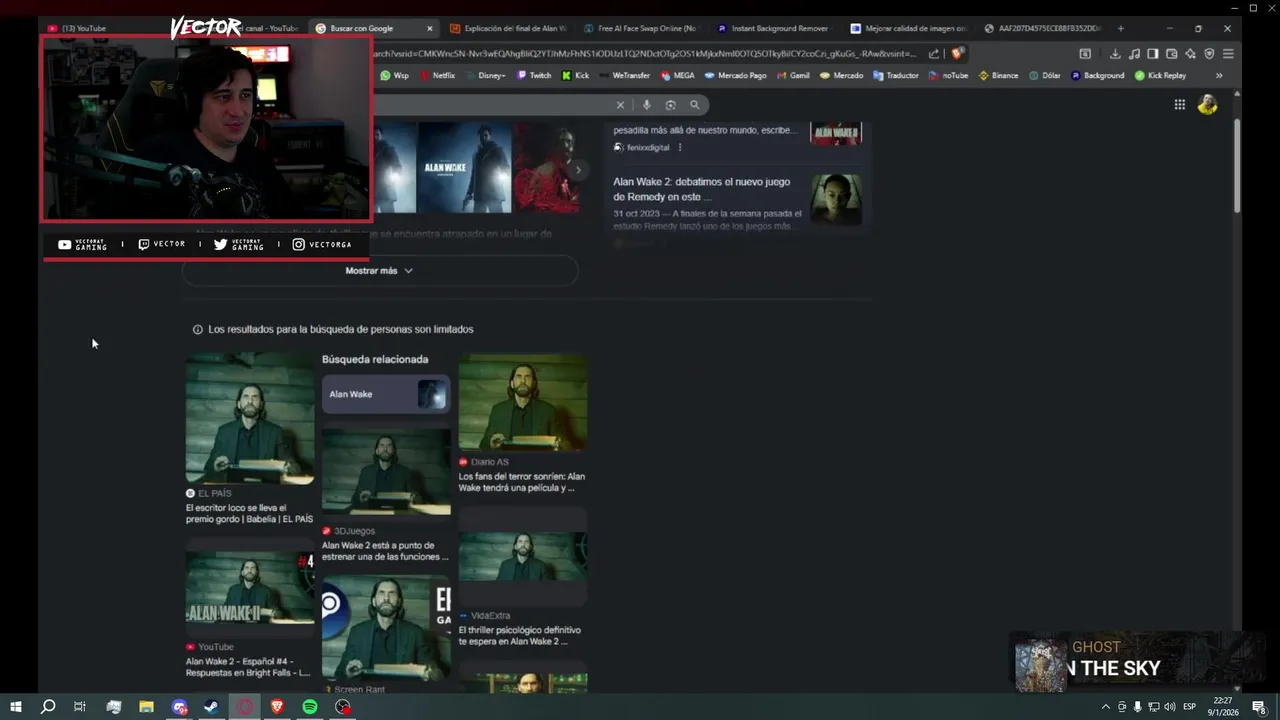Expand Mostrar más results
This screenshot has width=1280, height=720.
[379, 271]
